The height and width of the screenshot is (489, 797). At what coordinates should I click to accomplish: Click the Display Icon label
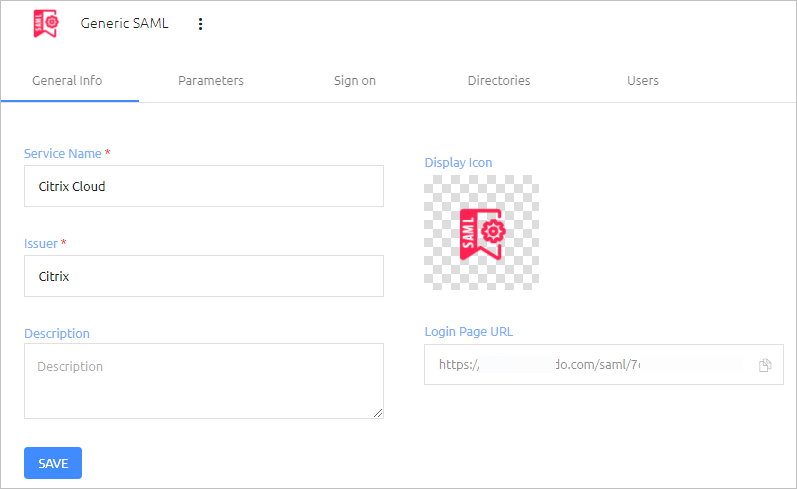pyautogui.click(x=458, y=163)
